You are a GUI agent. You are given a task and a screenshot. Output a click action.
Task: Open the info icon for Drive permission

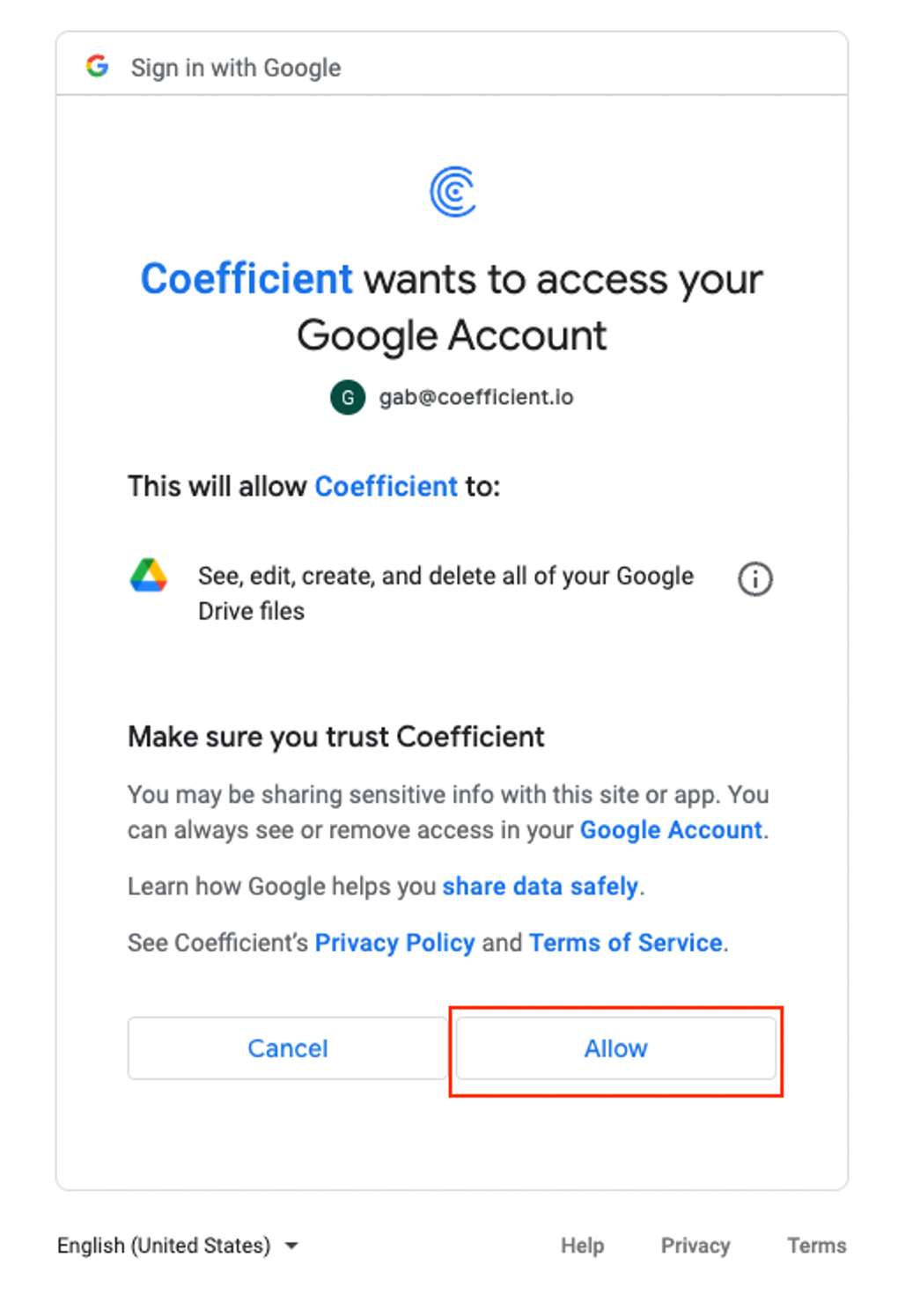754,578
